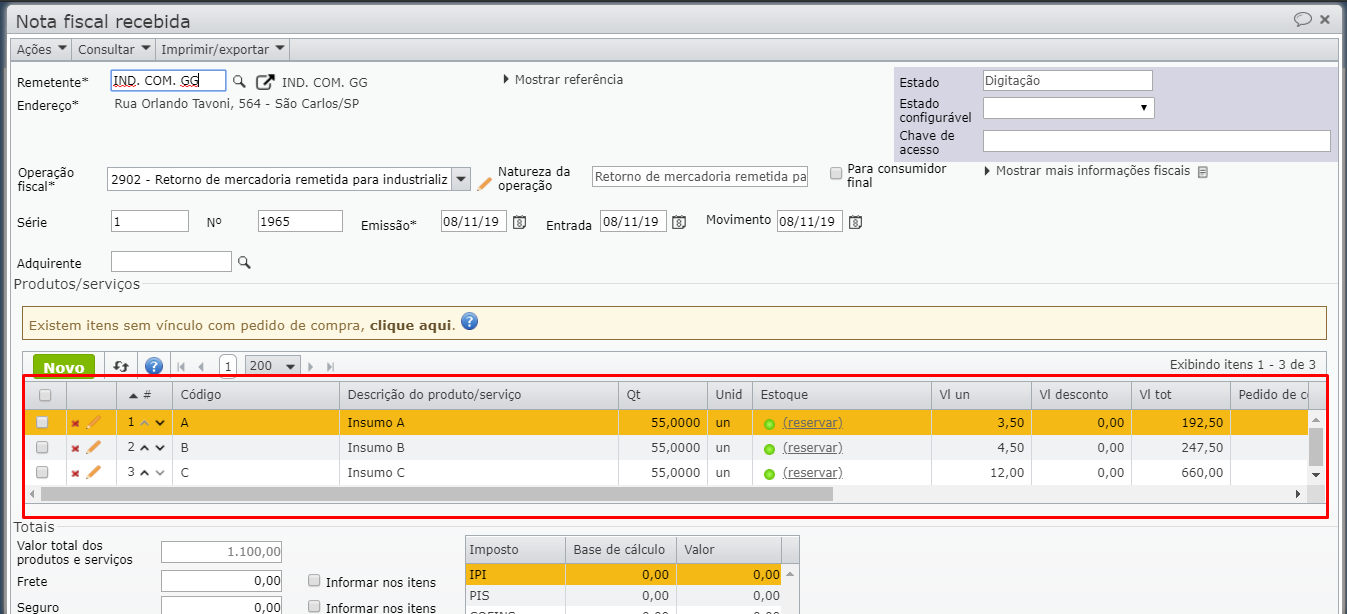The height and width of the screenshot is (614, 1347).
Task: Click the comment bubble icon in title bar
Action: 1302,19
